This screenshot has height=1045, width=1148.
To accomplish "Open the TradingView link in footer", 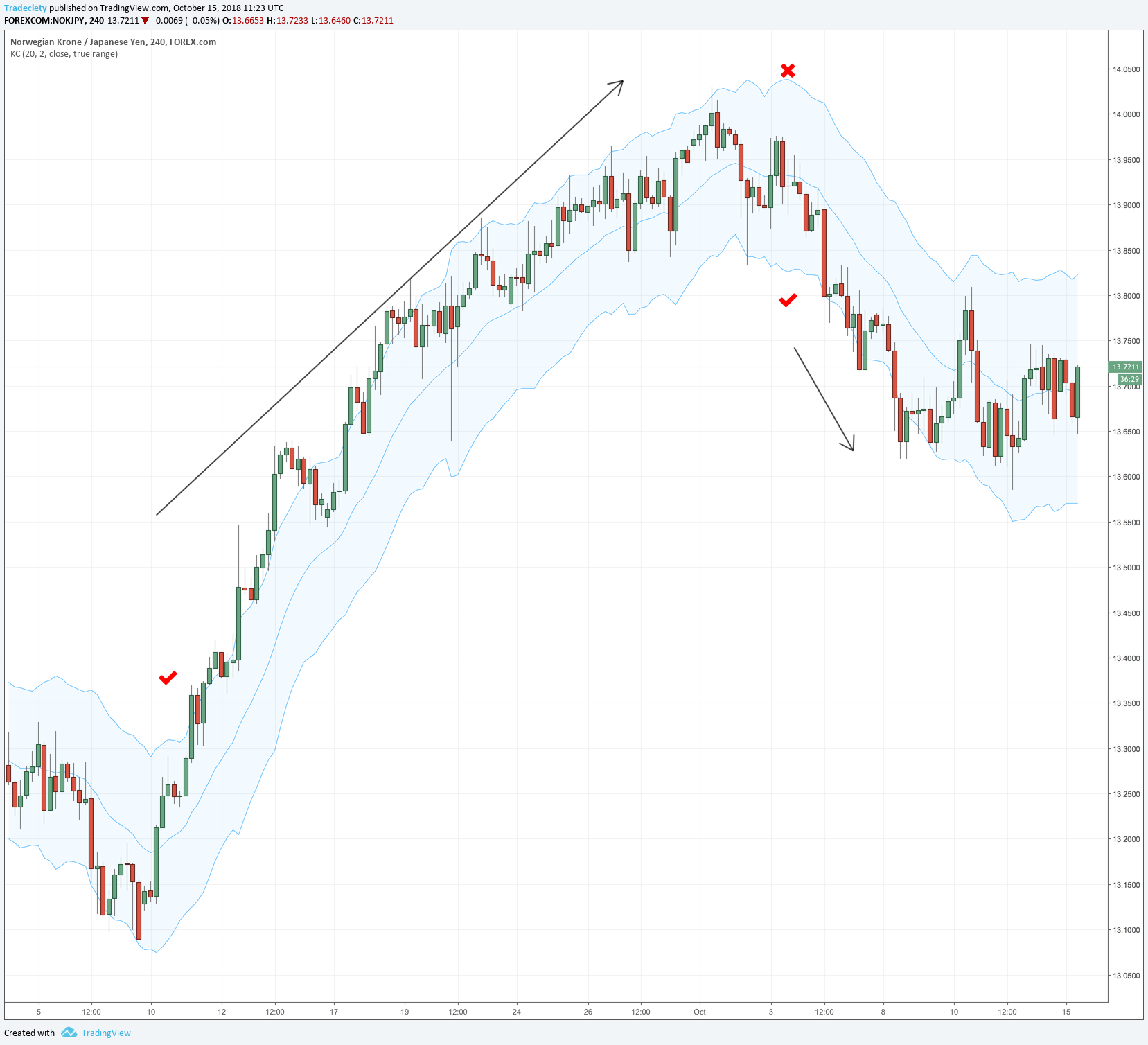I will pyautogui.click(x=105, y=1033).
